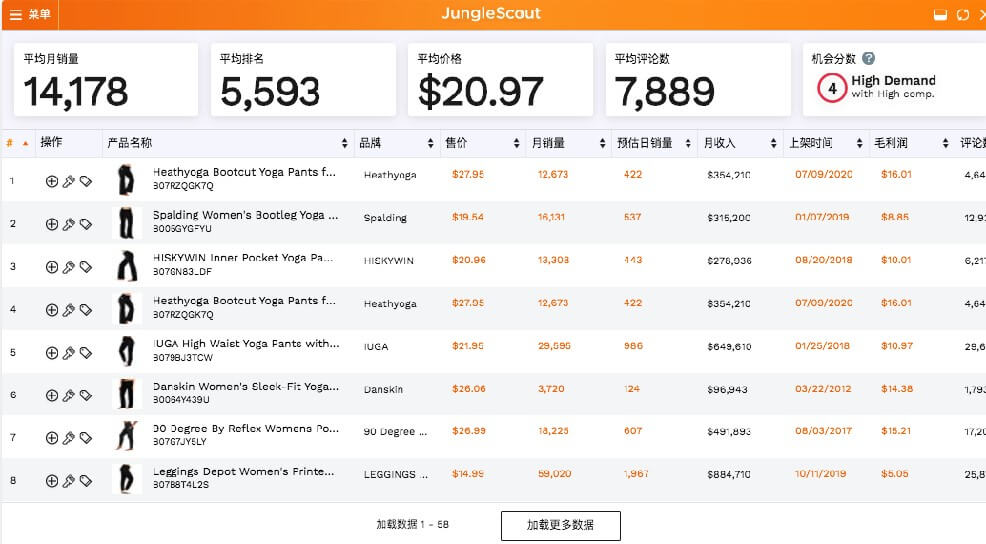This screenshot has width=986, height=544.
Task: Select revenue $491,893 for 90 Degree
Action: click(729, 431)
